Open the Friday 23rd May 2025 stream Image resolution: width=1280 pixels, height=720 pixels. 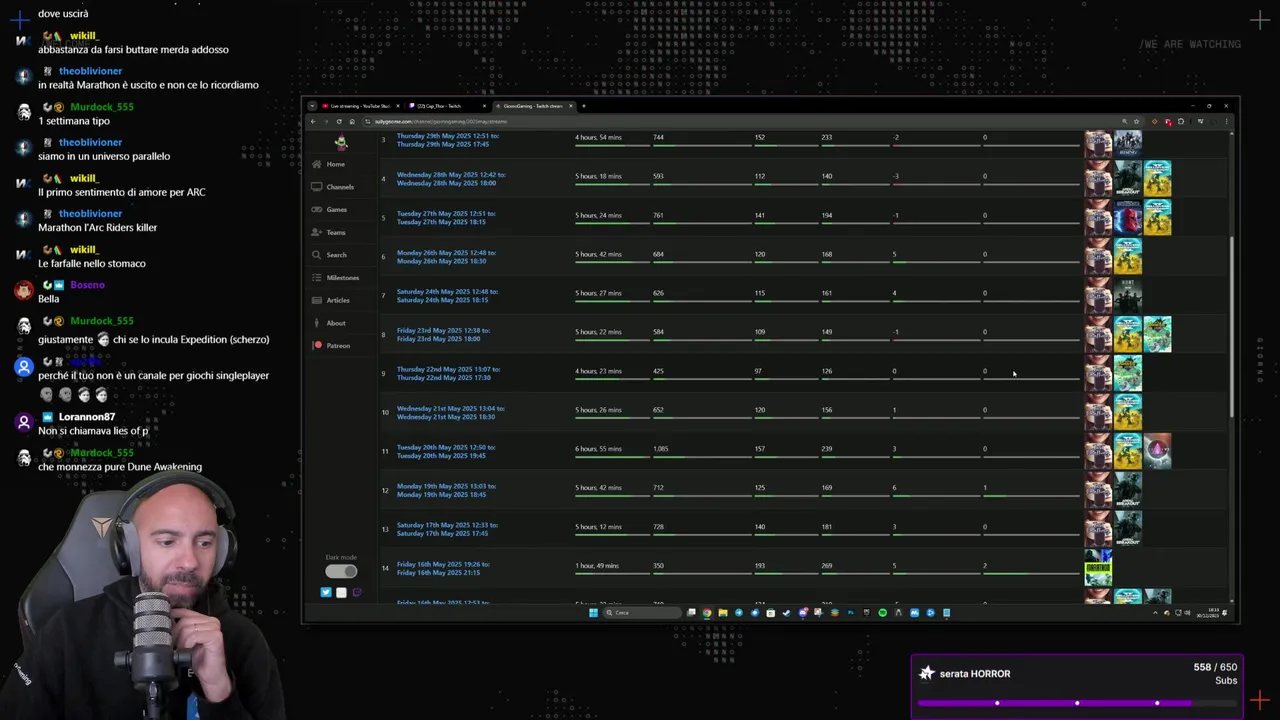[x=443, y=334]
